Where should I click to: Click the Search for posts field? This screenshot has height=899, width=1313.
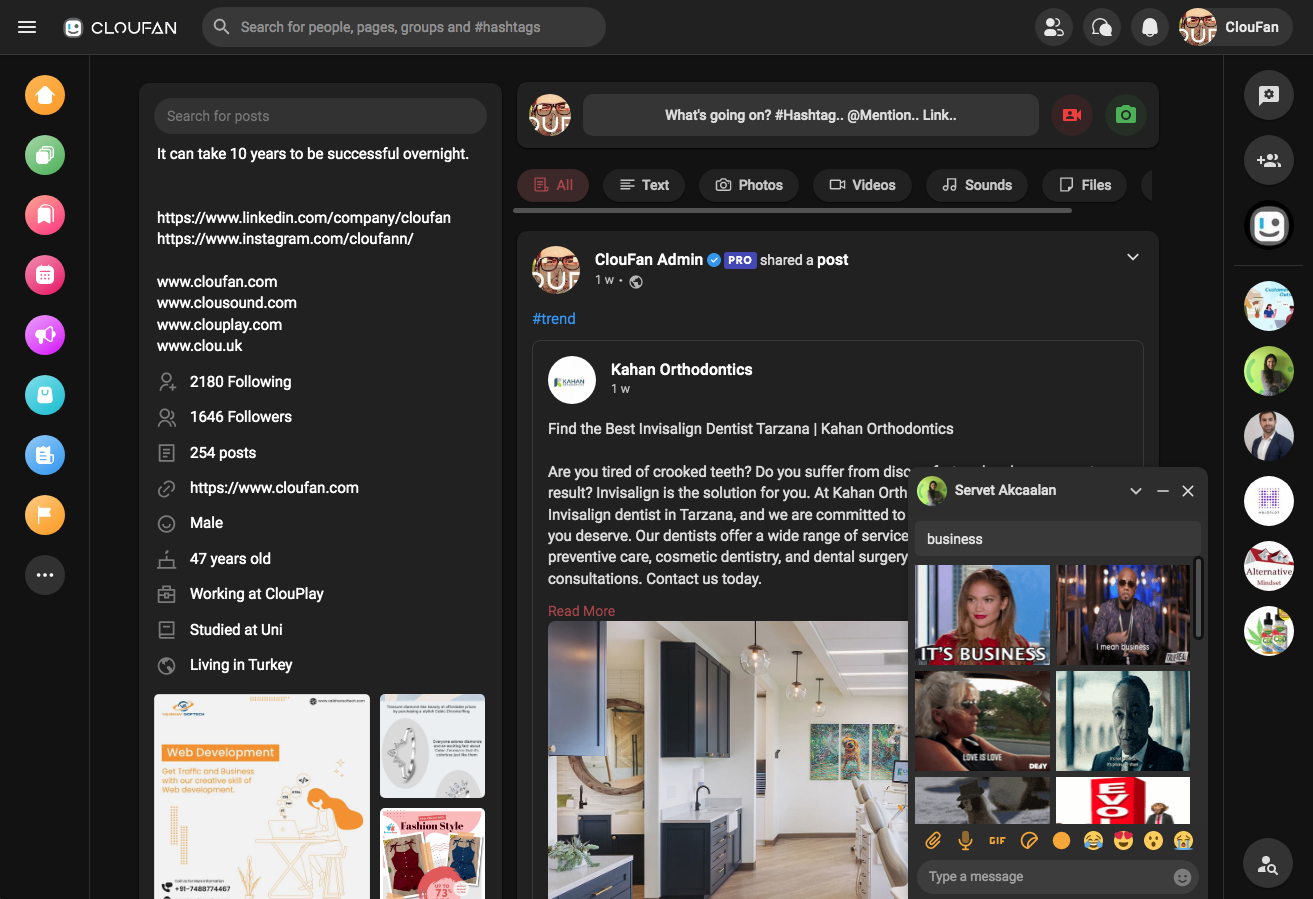click(320, 116)
